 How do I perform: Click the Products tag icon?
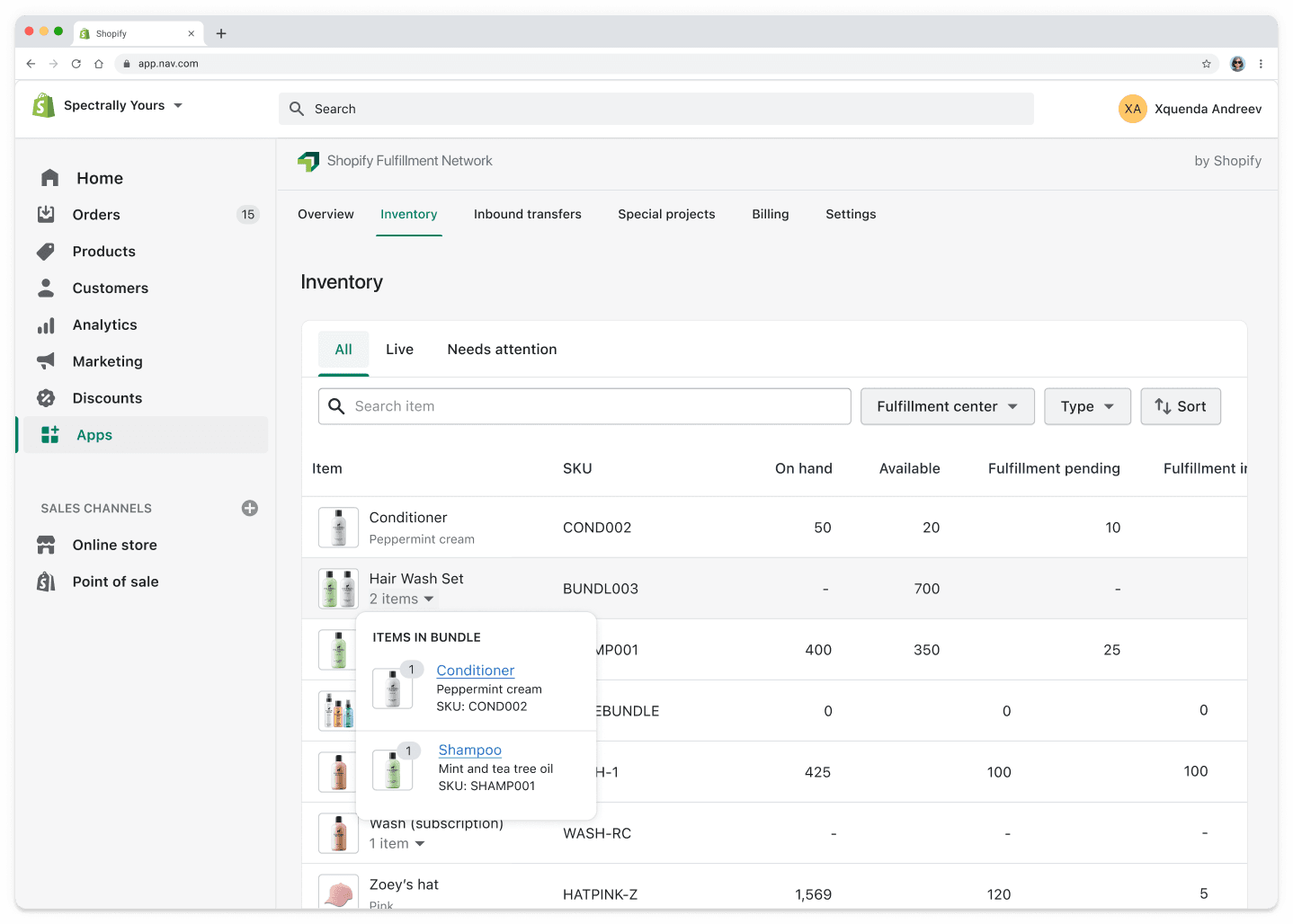click(x=46, y=252)
